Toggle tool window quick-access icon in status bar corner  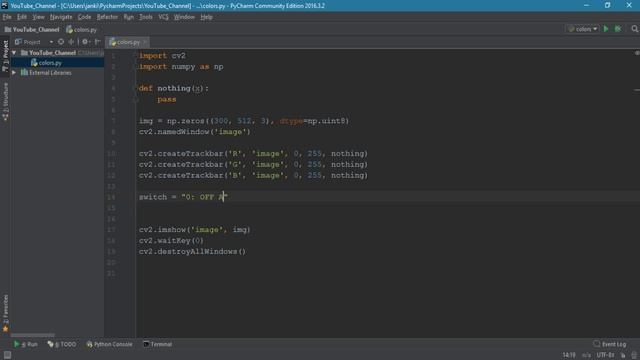pos(7,355)
